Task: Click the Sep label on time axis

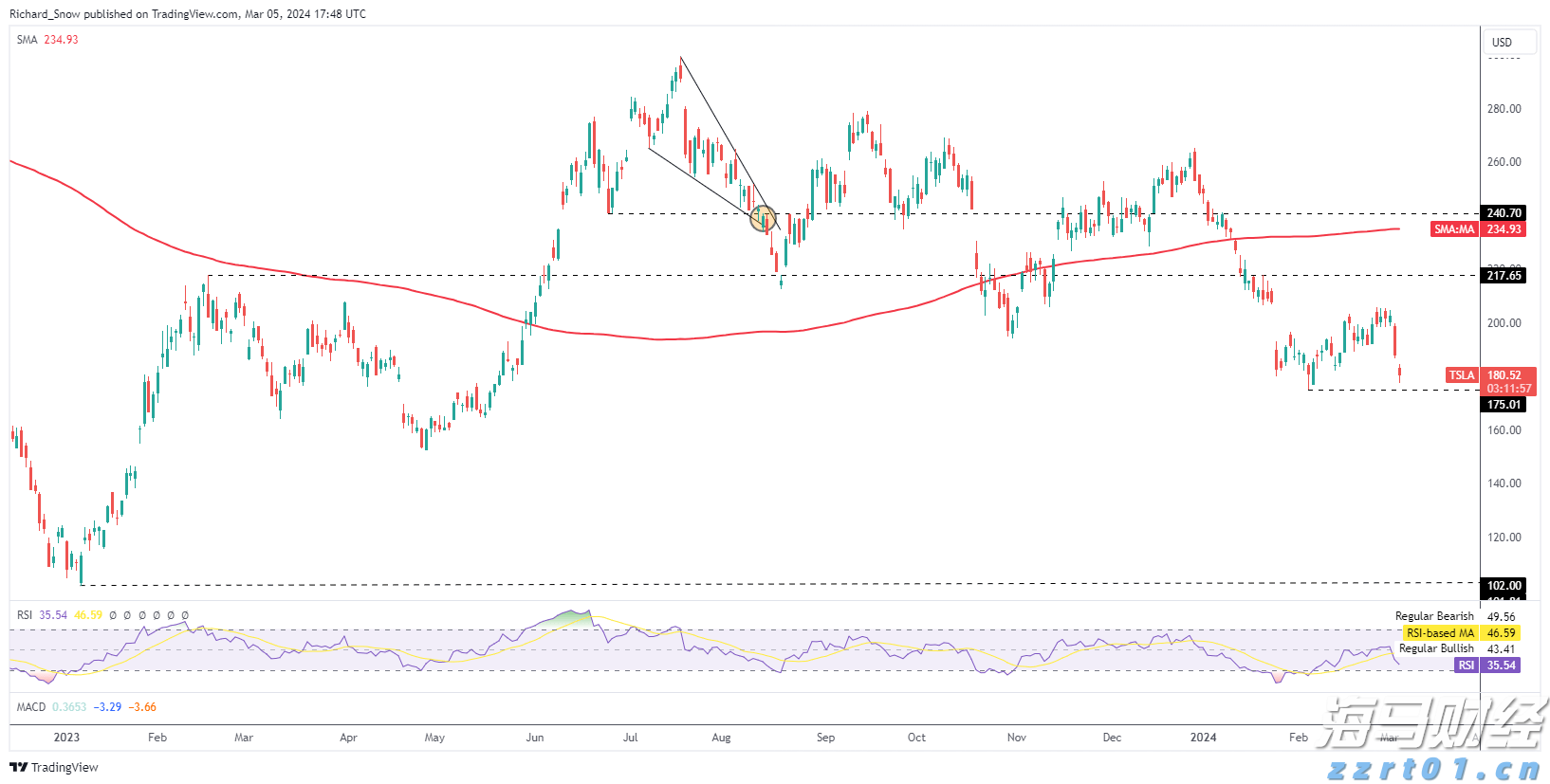Action: point(825,738)
